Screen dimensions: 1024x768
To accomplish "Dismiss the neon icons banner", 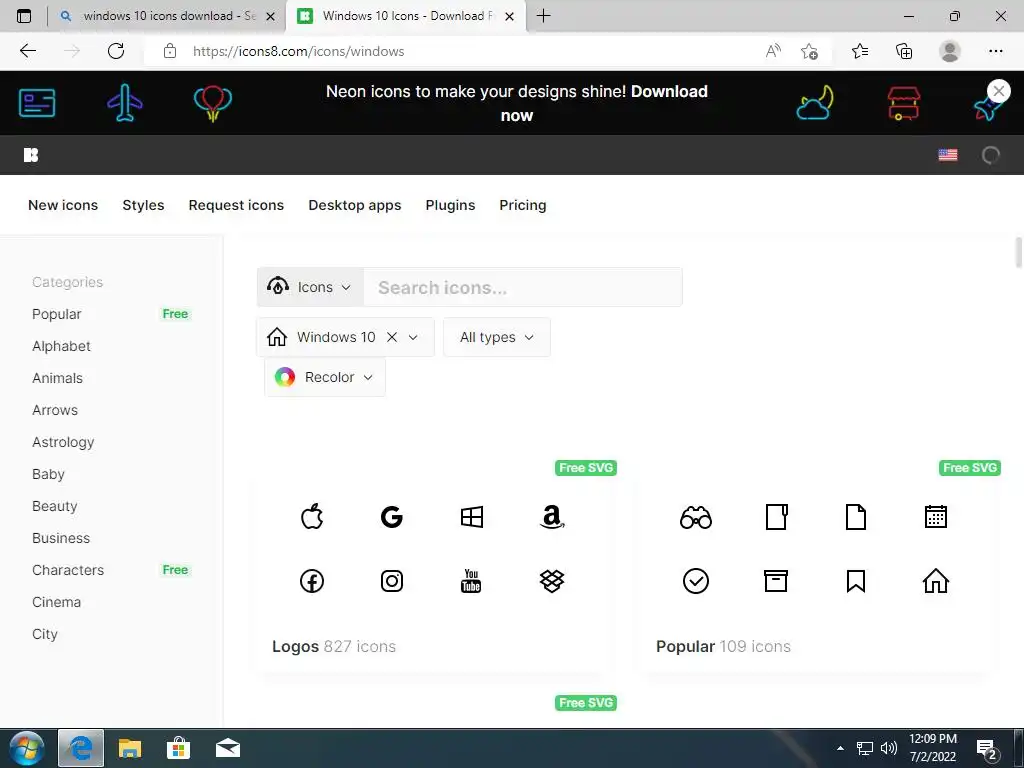I will 999,91.
